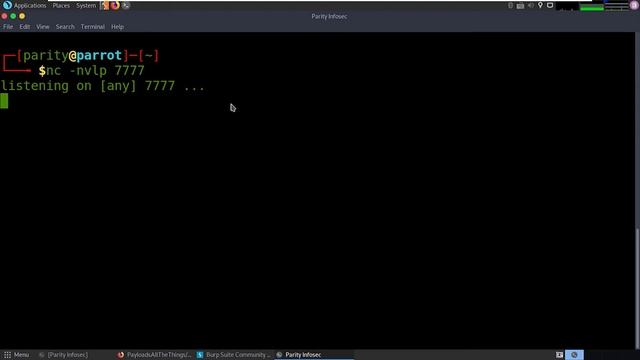Click the battery tray icon

click(520, 5)
